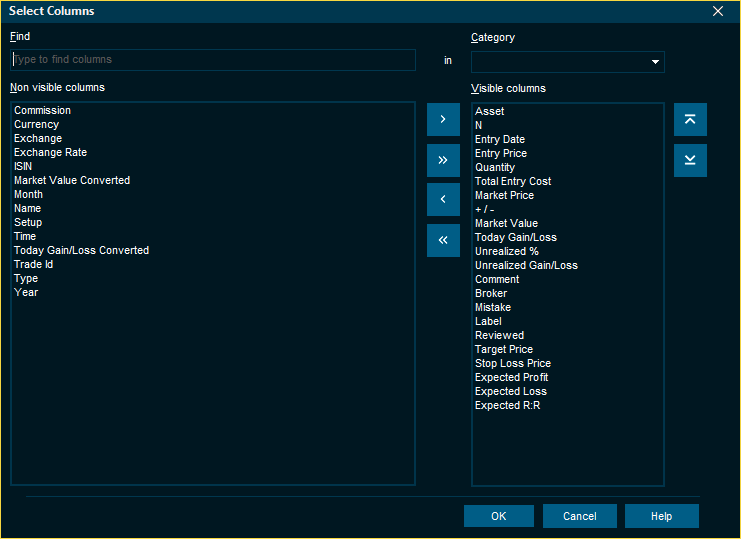
Task: Select Trade Id from non visible columns
Action: pyautogui.click(x=34, y=265)
